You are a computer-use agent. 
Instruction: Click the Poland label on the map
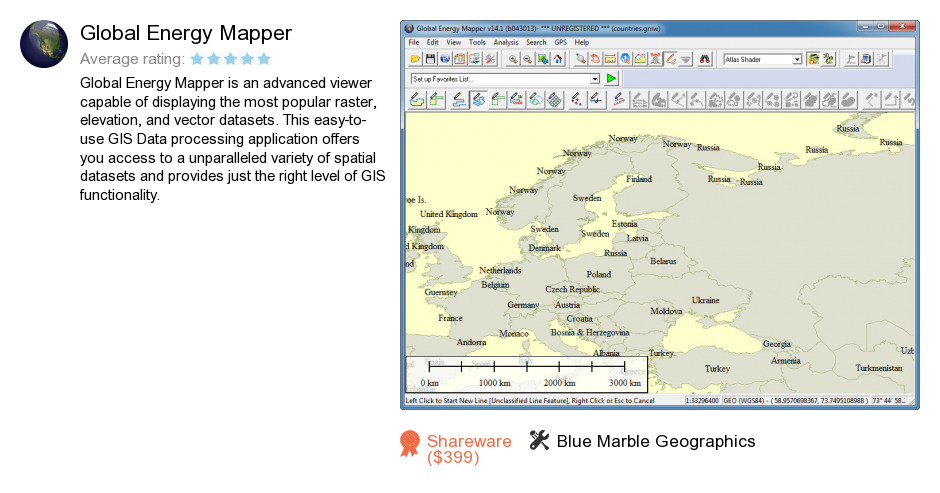598,274
